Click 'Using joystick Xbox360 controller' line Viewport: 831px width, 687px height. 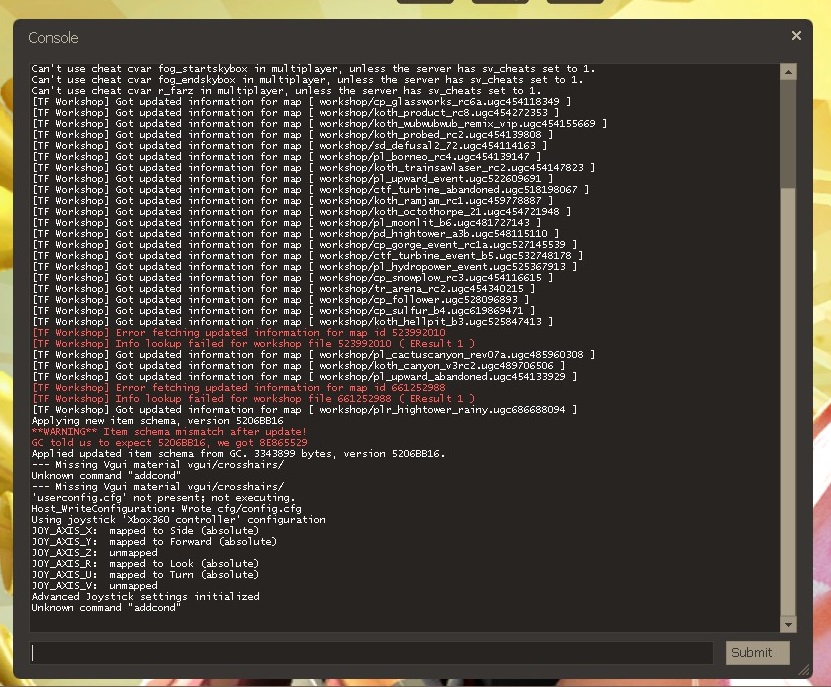(179, 519)
